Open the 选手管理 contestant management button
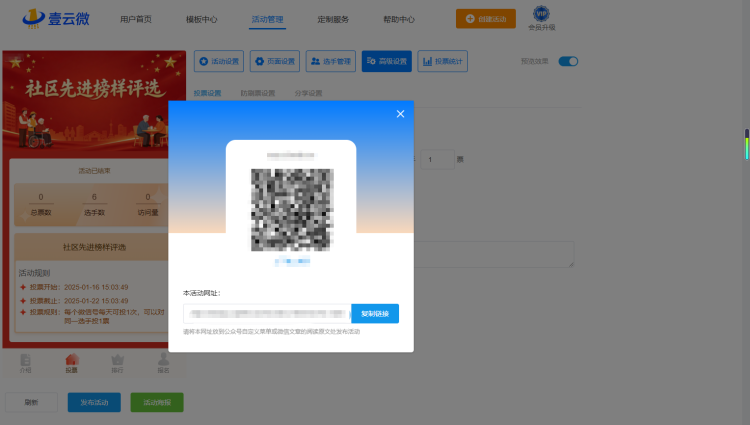Viewport: 750px width, 425px height. [331, 61]
